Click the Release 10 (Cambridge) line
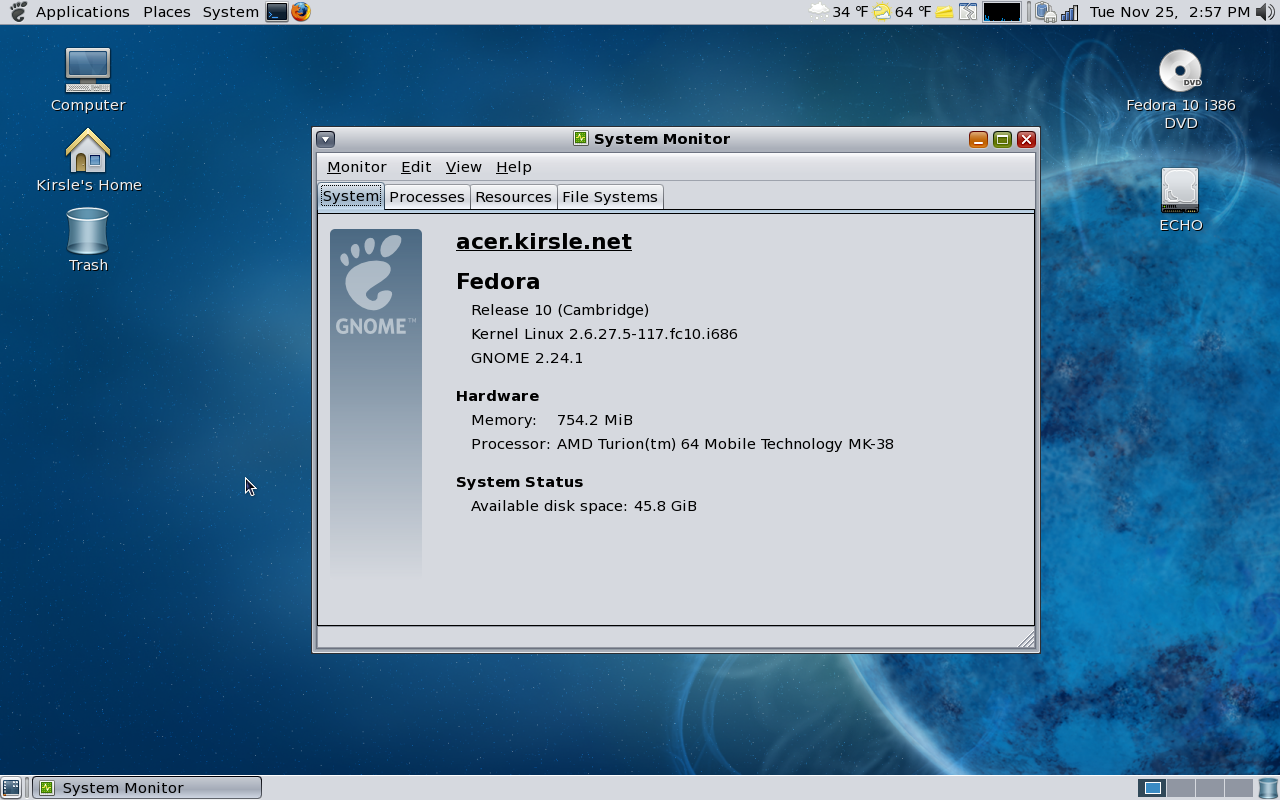The image size is (1280, 800). (560, 310)
